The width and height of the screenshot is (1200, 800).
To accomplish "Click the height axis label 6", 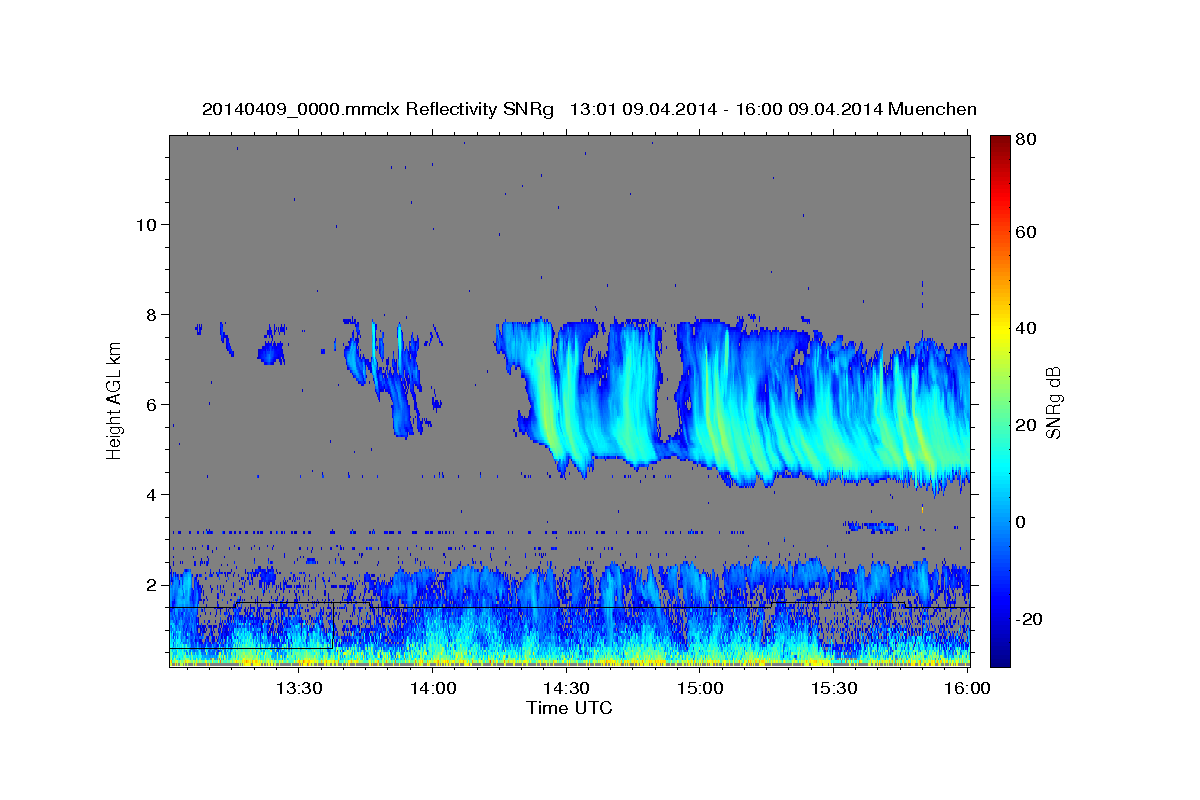I will pos(152,404).
